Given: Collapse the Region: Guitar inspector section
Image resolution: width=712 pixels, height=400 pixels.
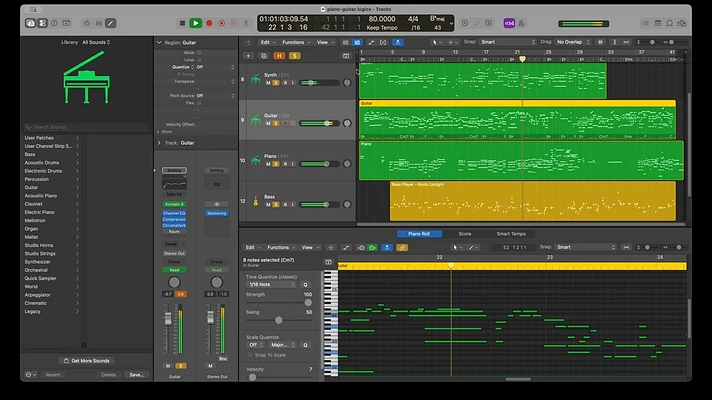Looking at the screenshot, I should point(159,42).
